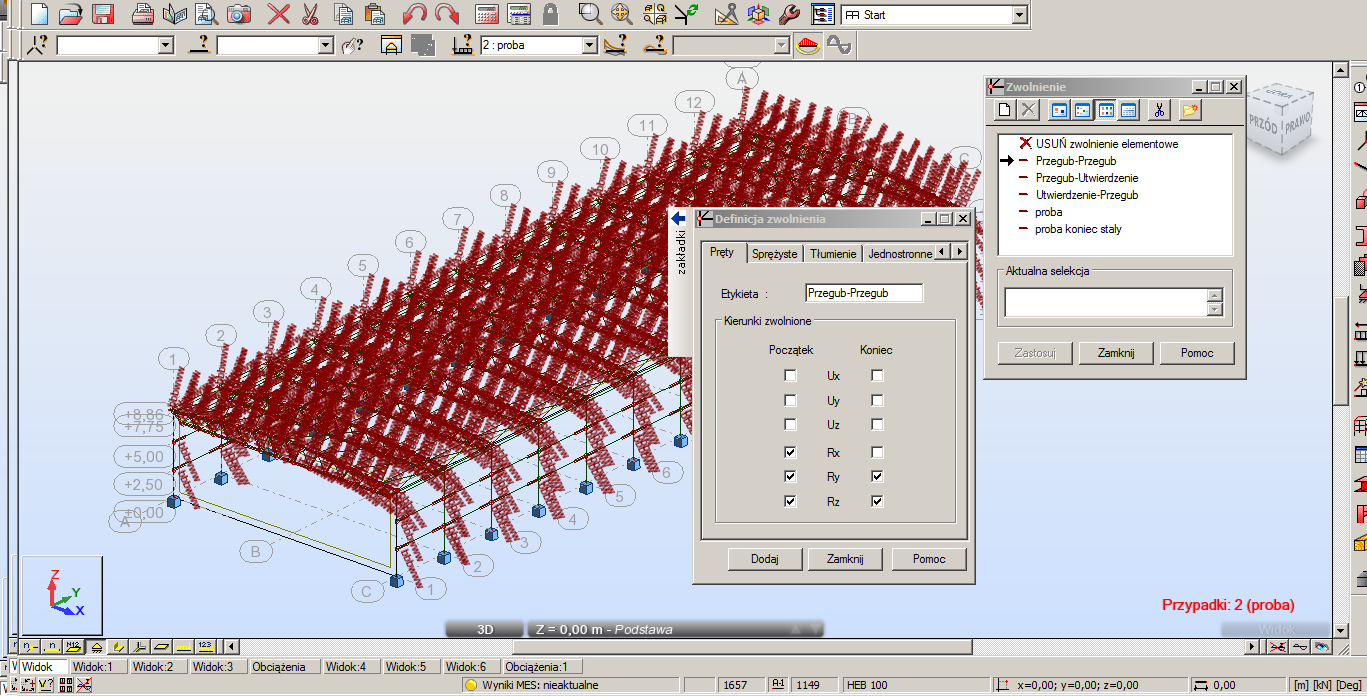
Task: Create a new project file
Action: pos(39,14)
